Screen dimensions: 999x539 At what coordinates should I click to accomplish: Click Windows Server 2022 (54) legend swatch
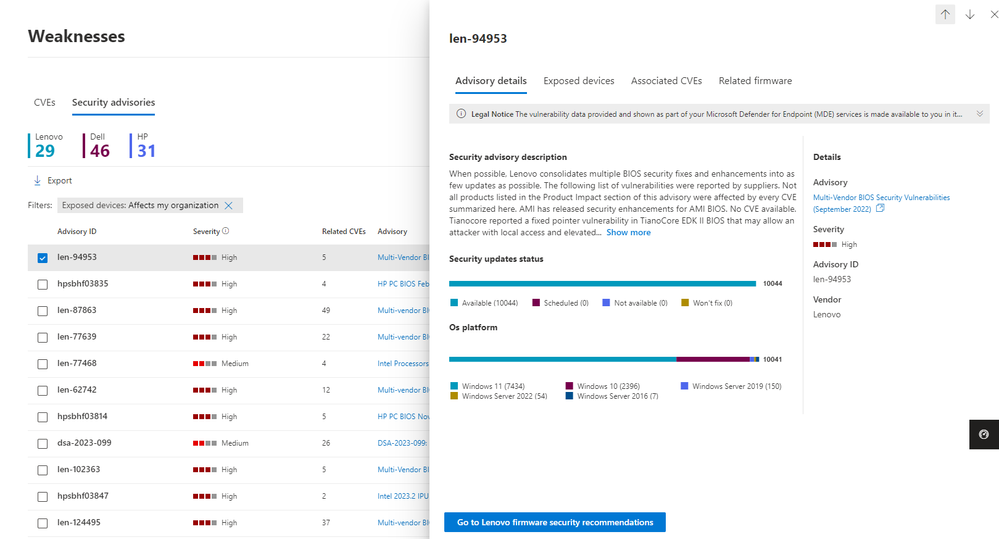pyautogui.click(x=454, y=396)
